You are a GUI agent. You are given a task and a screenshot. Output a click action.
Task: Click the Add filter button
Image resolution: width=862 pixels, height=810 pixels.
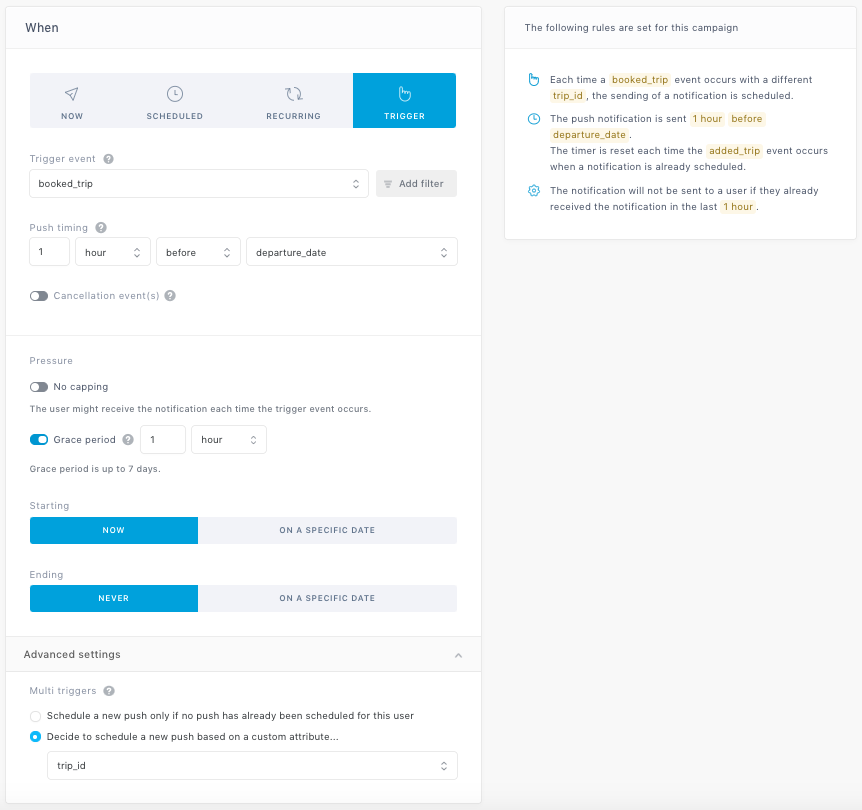point(416,184)
